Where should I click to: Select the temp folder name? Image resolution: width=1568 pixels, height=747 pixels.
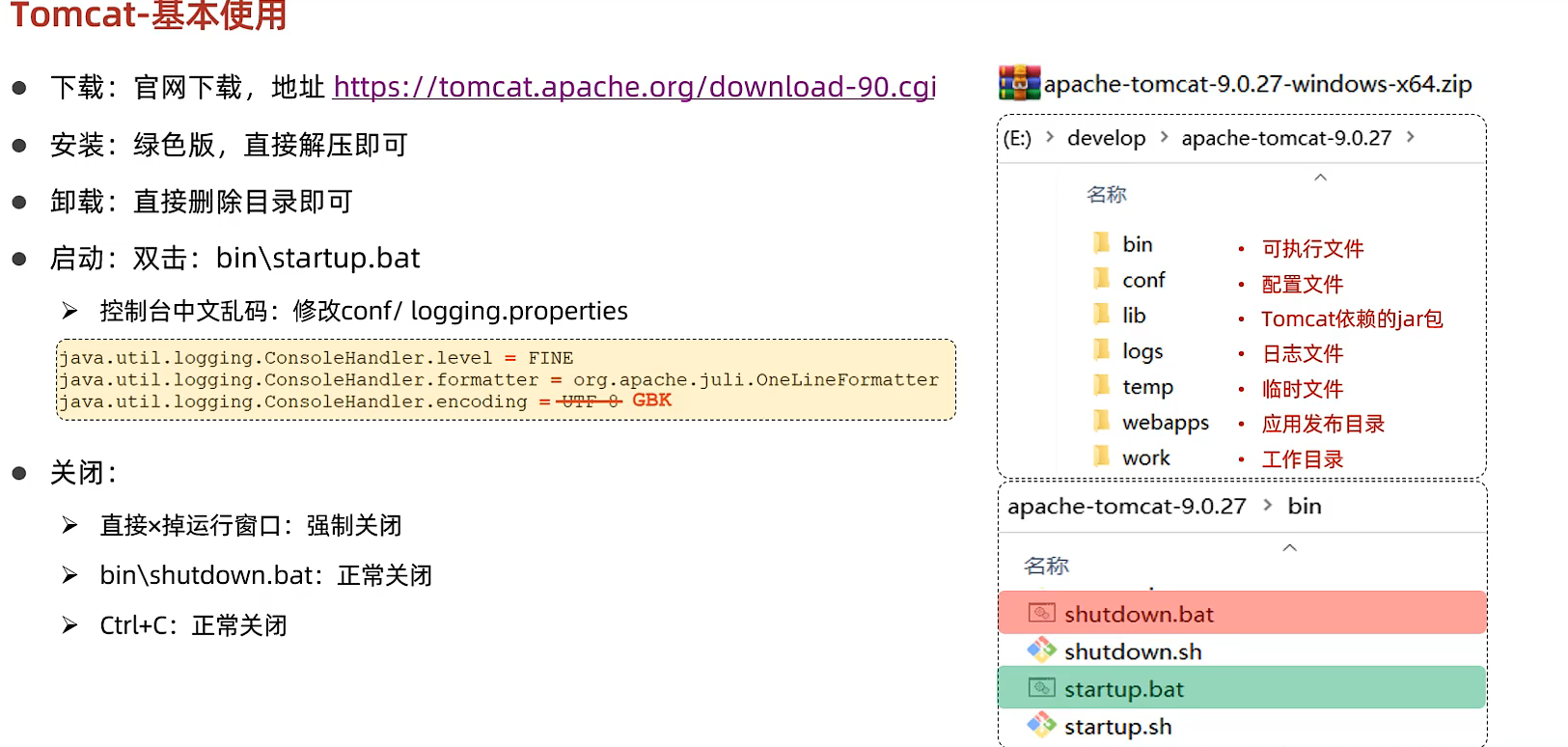click(1148, 387)
